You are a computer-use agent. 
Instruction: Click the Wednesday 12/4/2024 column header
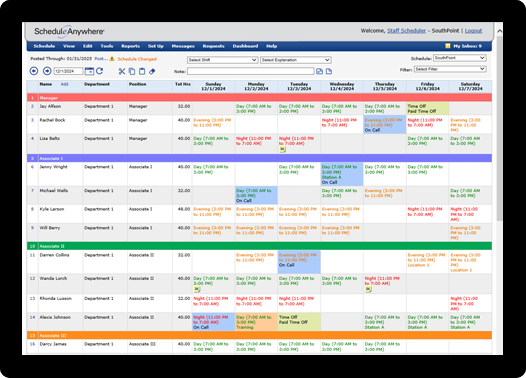tap(342, 87)
